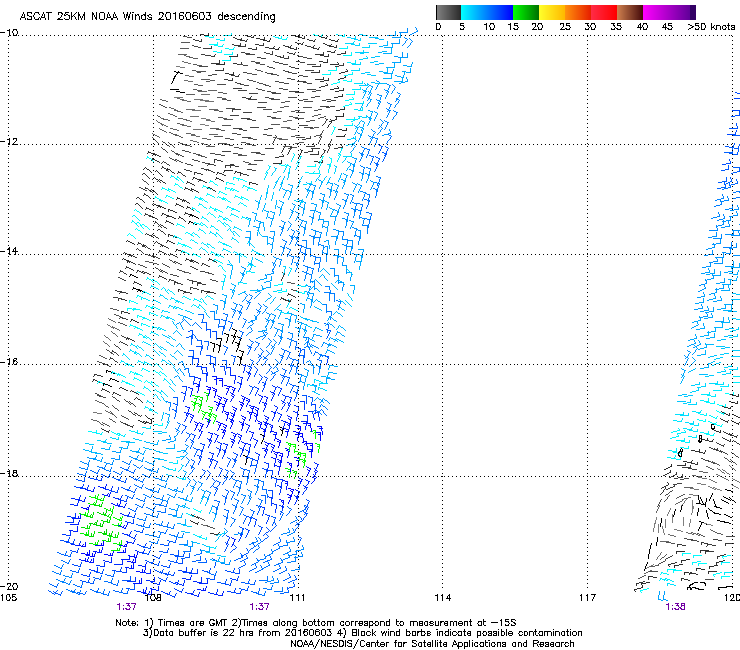Select the orange 25-30 knots legend segment
The image size is (740, 650).
click(x=578, y=12)
